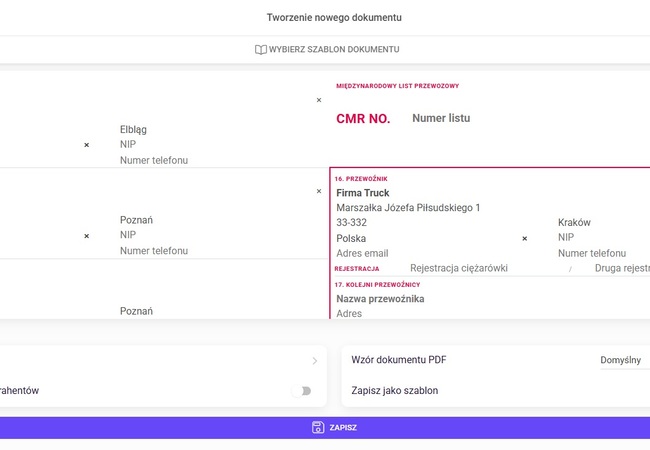Click the x left of the Elbląg NIP row
This screenshot has height=450, width=650.
86,145
